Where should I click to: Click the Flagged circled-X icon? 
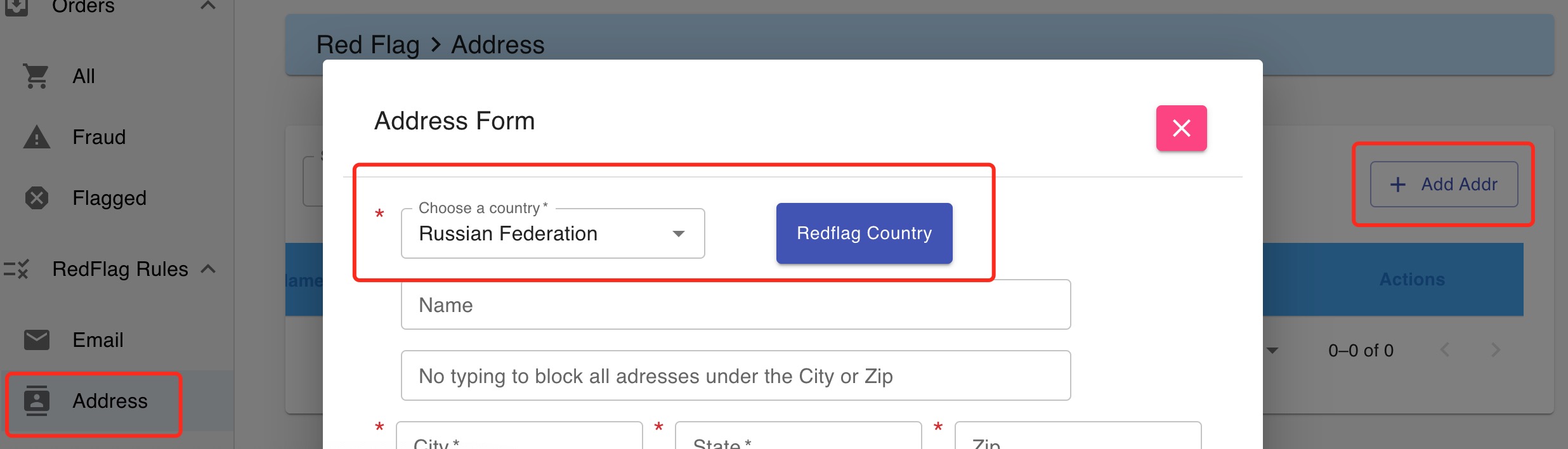[x=36, y=198]
